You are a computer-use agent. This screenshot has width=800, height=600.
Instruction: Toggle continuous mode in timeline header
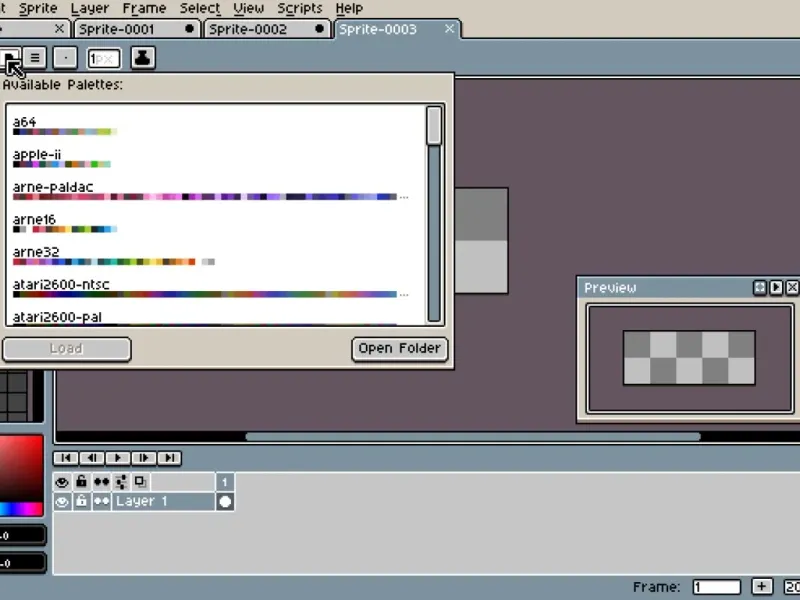[x=101, y=482]
